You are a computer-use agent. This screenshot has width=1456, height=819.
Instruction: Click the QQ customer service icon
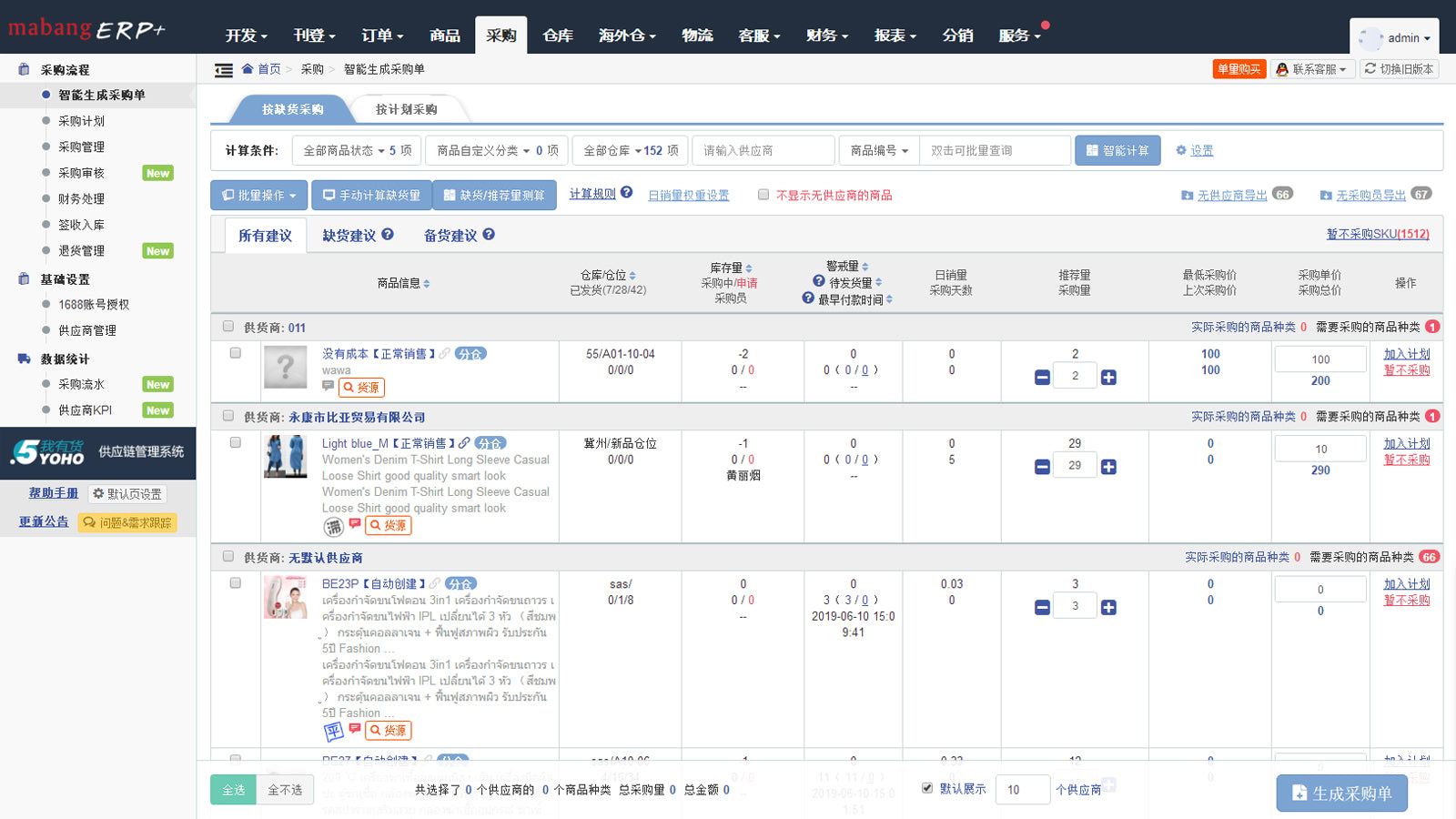tap(1279, 68)
